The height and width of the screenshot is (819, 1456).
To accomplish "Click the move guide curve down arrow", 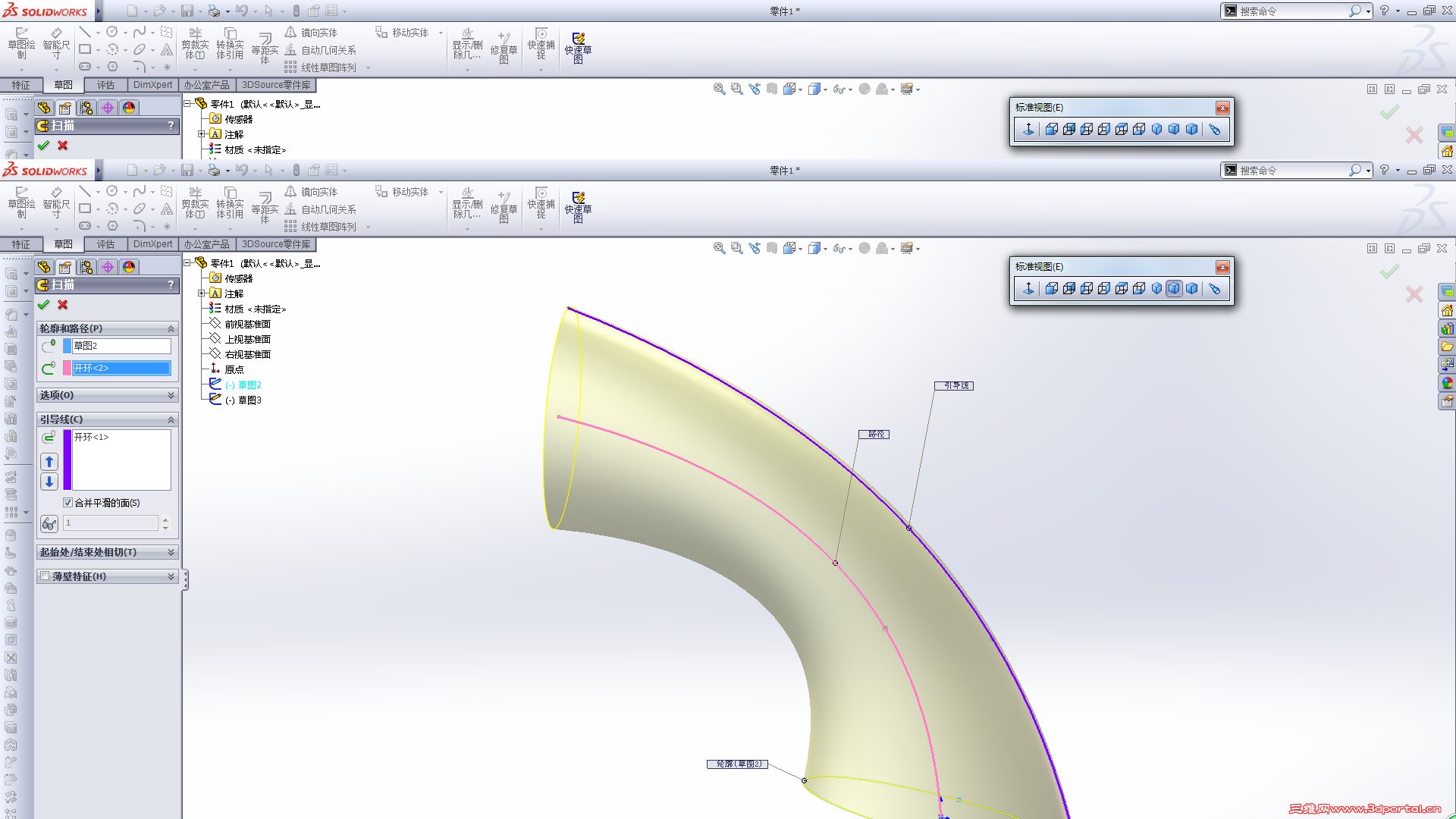I will tap(49, 482).
